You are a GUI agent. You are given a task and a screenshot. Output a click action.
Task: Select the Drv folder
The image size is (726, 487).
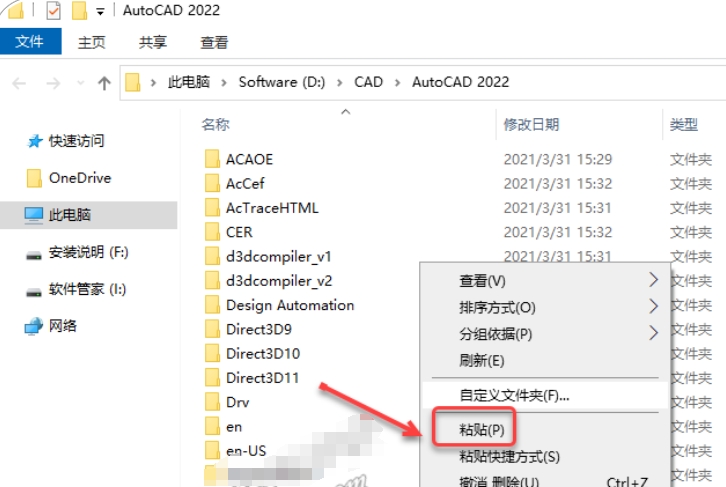pos(238,402)
